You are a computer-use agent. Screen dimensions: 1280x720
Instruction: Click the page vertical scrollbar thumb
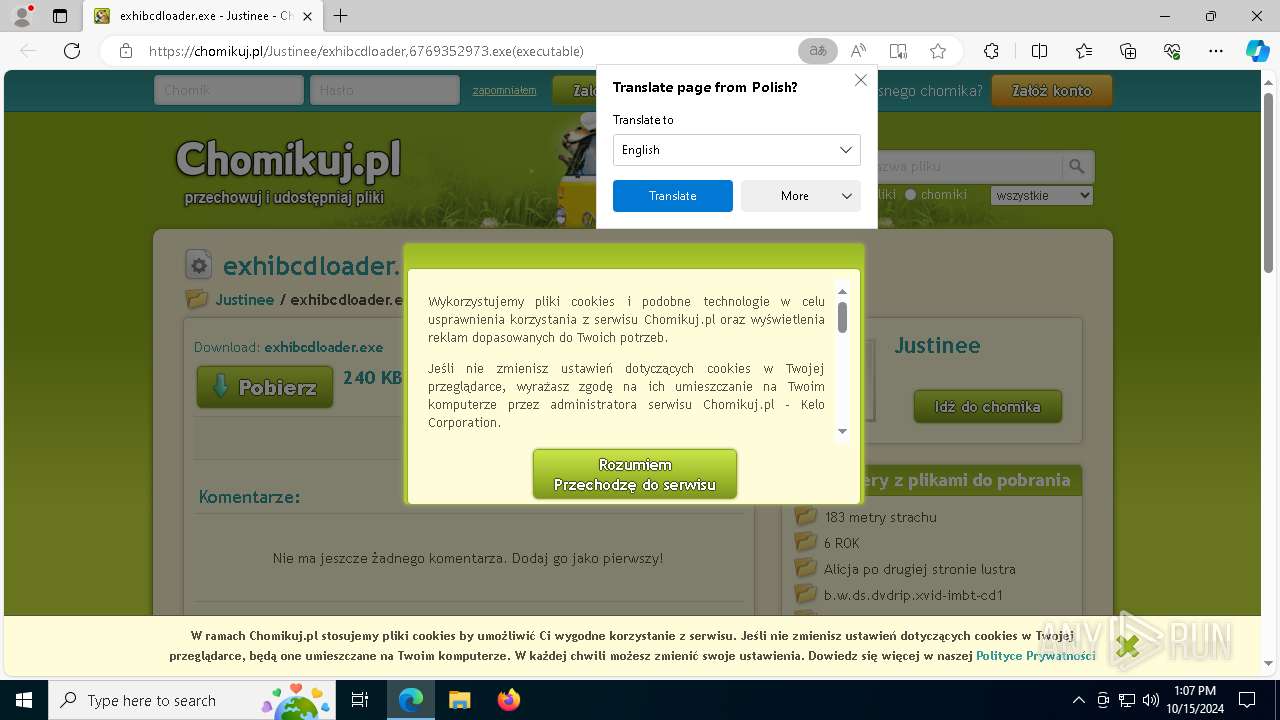(x=1269, y=181)
